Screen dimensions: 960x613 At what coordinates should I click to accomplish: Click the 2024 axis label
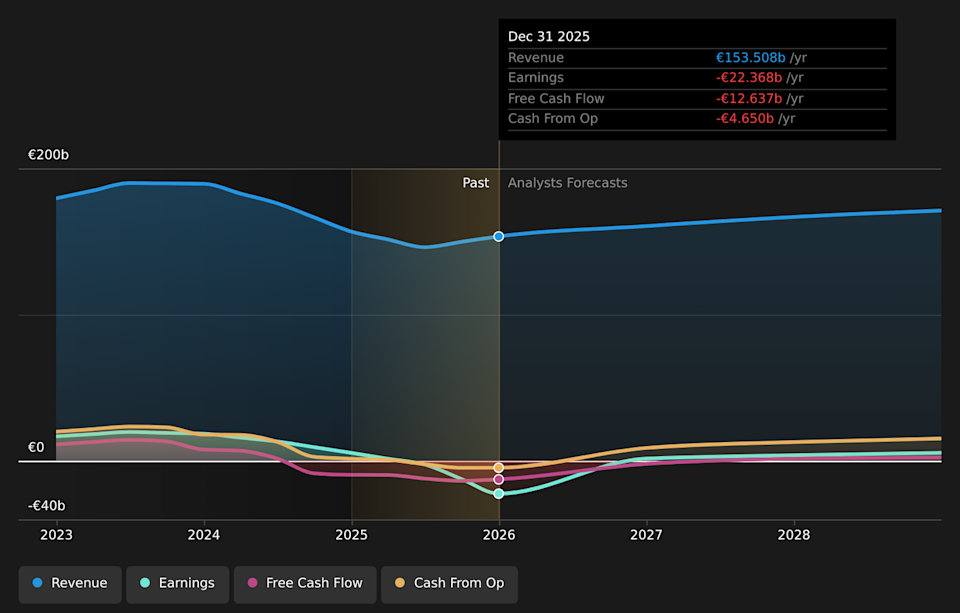point(203,535)
